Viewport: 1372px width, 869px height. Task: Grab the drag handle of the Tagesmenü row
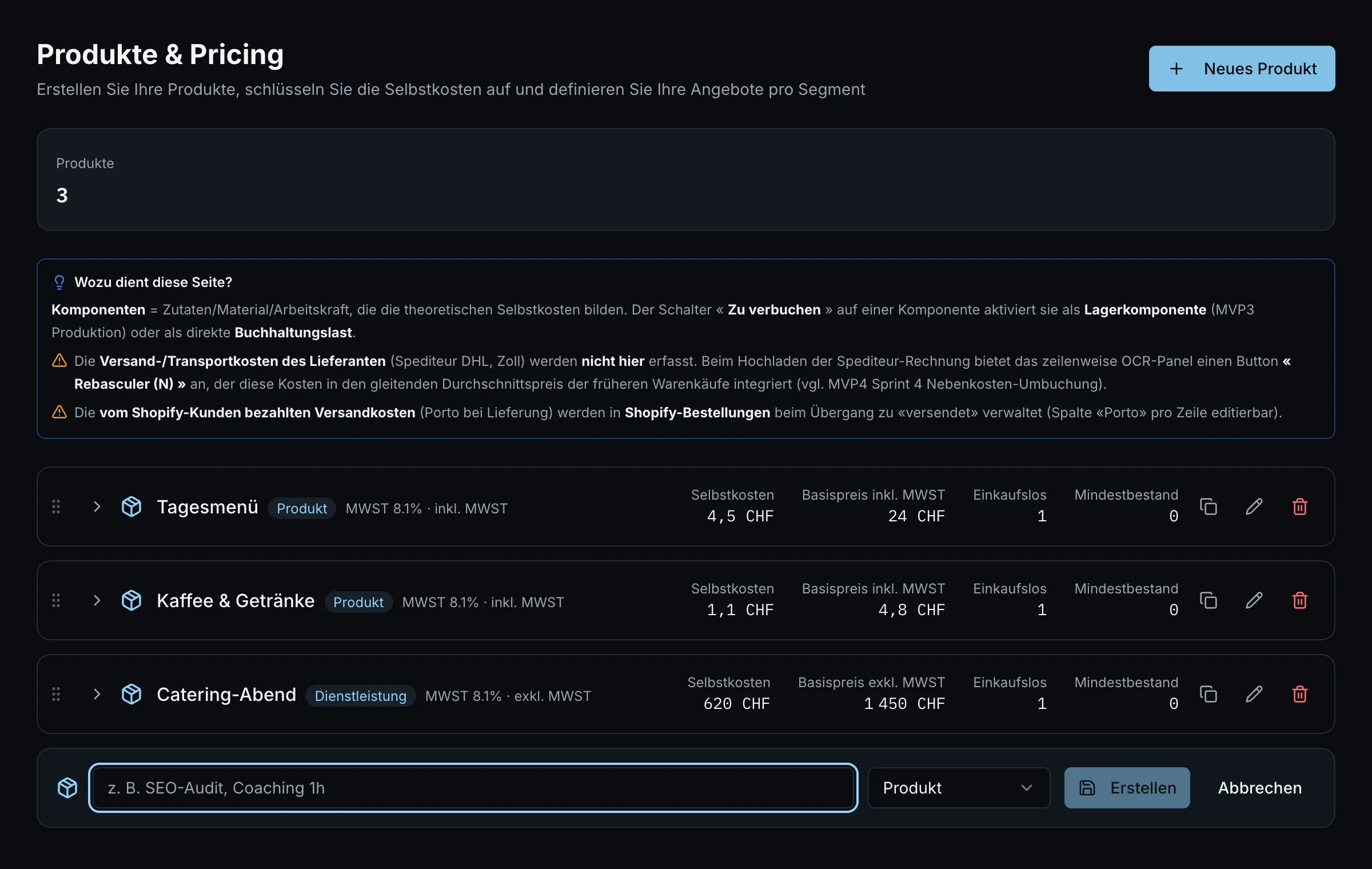56,507
